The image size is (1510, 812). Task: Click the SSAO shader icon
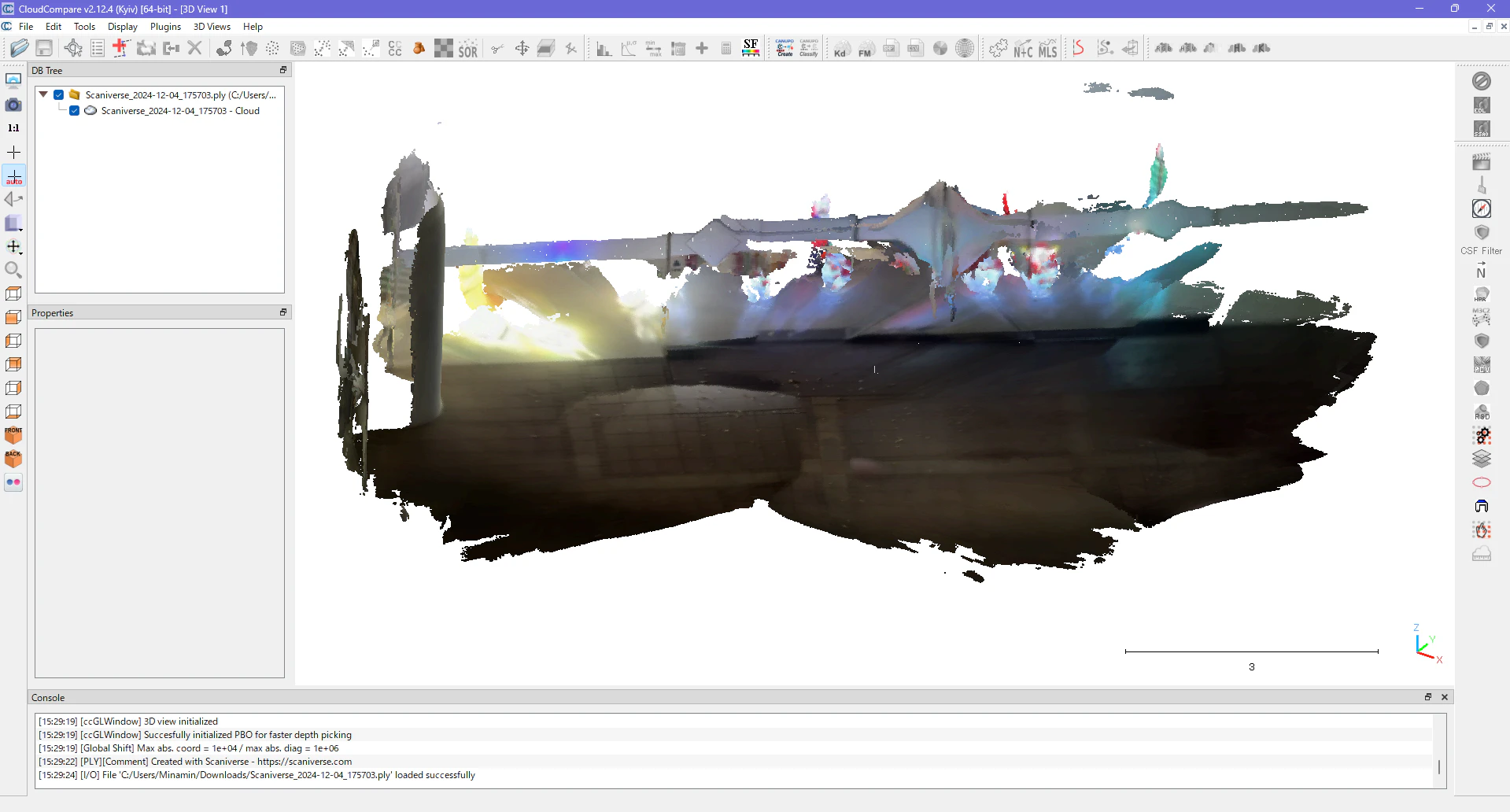1482,128
